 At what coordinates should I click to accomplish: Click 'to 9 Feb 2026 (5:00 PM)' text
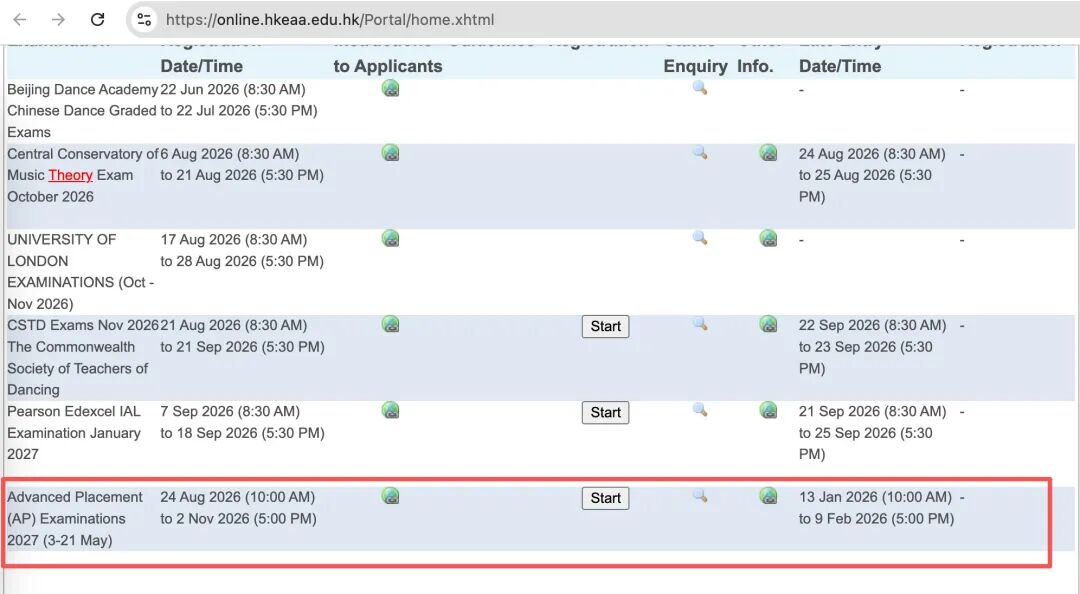click(x=877, y=518)
